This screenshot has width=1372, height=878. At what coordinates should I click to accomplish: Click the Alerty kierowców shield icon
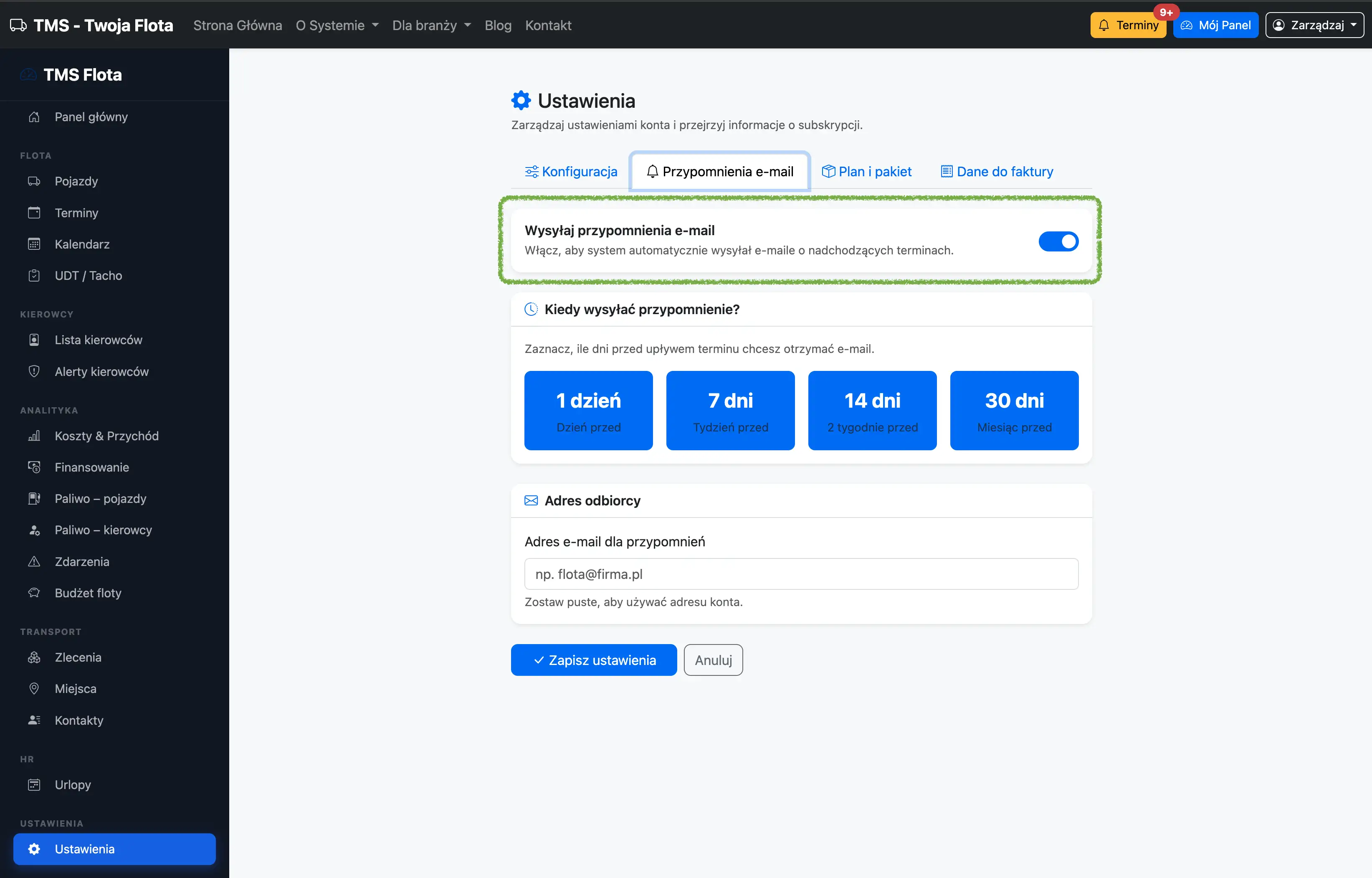(34, 371)
